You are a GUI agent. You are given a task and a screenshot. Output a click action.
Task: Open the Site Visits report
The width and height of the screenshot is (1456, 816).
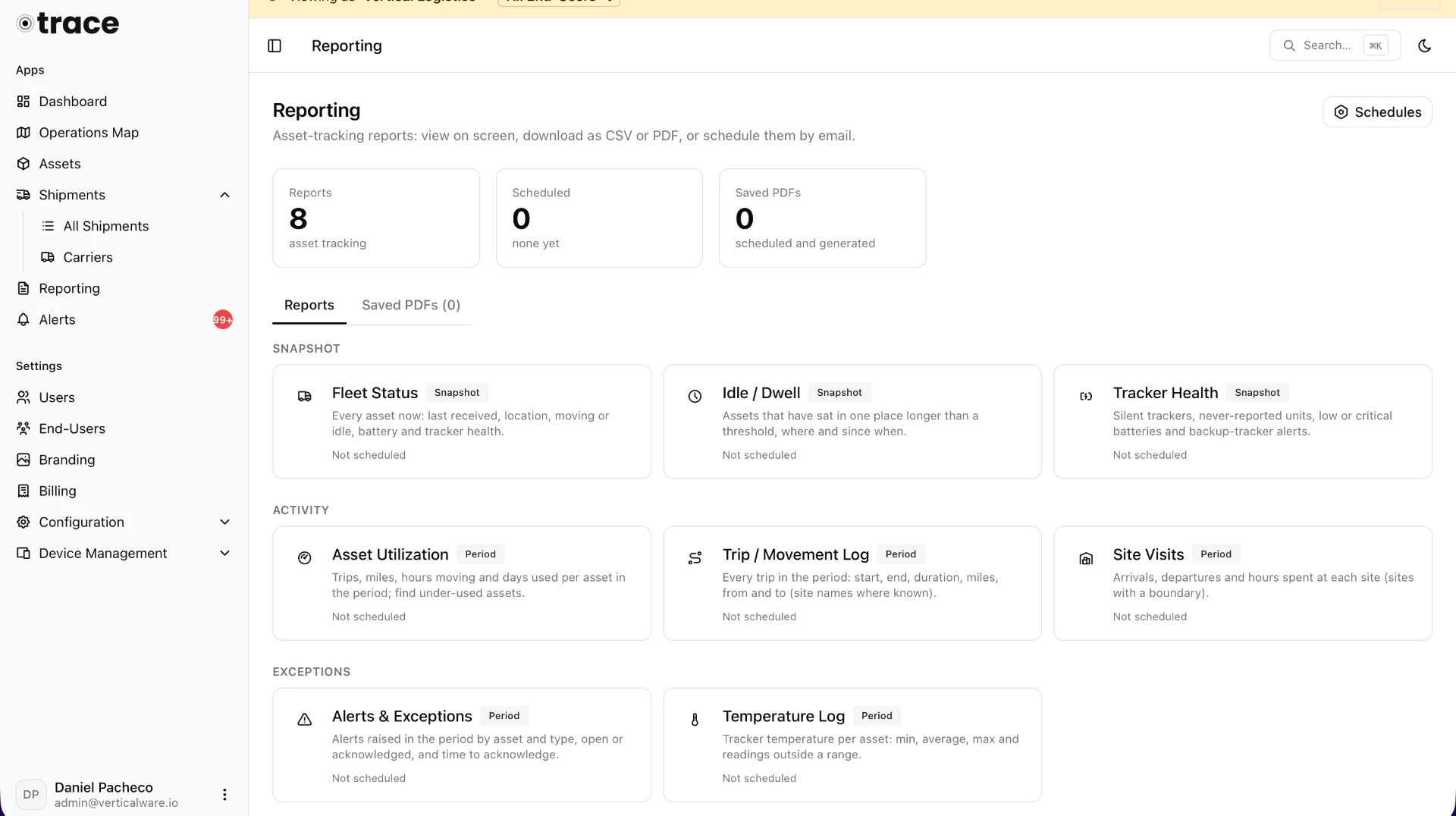tap(1243, 583)
